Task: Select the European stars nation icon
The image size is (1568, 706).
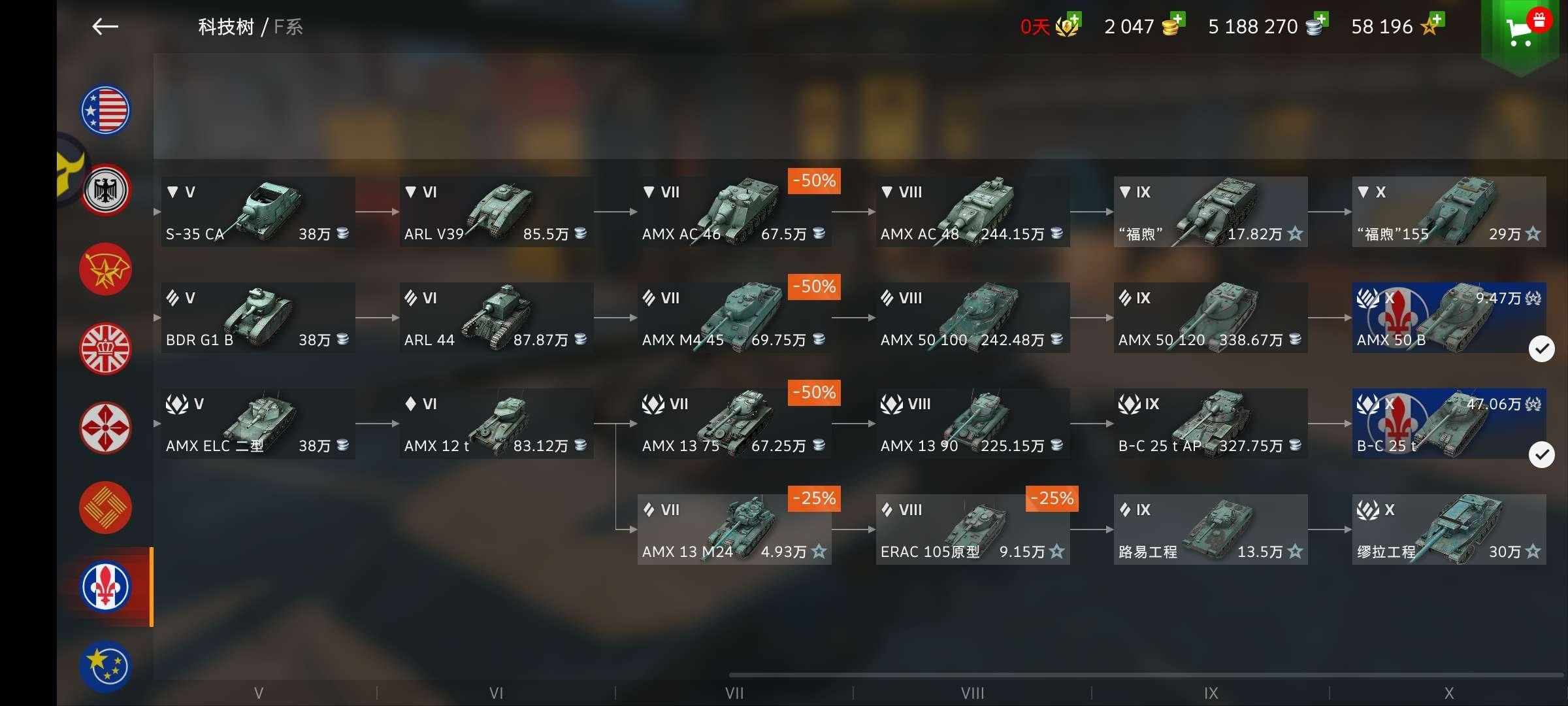Action: point(105,666)
